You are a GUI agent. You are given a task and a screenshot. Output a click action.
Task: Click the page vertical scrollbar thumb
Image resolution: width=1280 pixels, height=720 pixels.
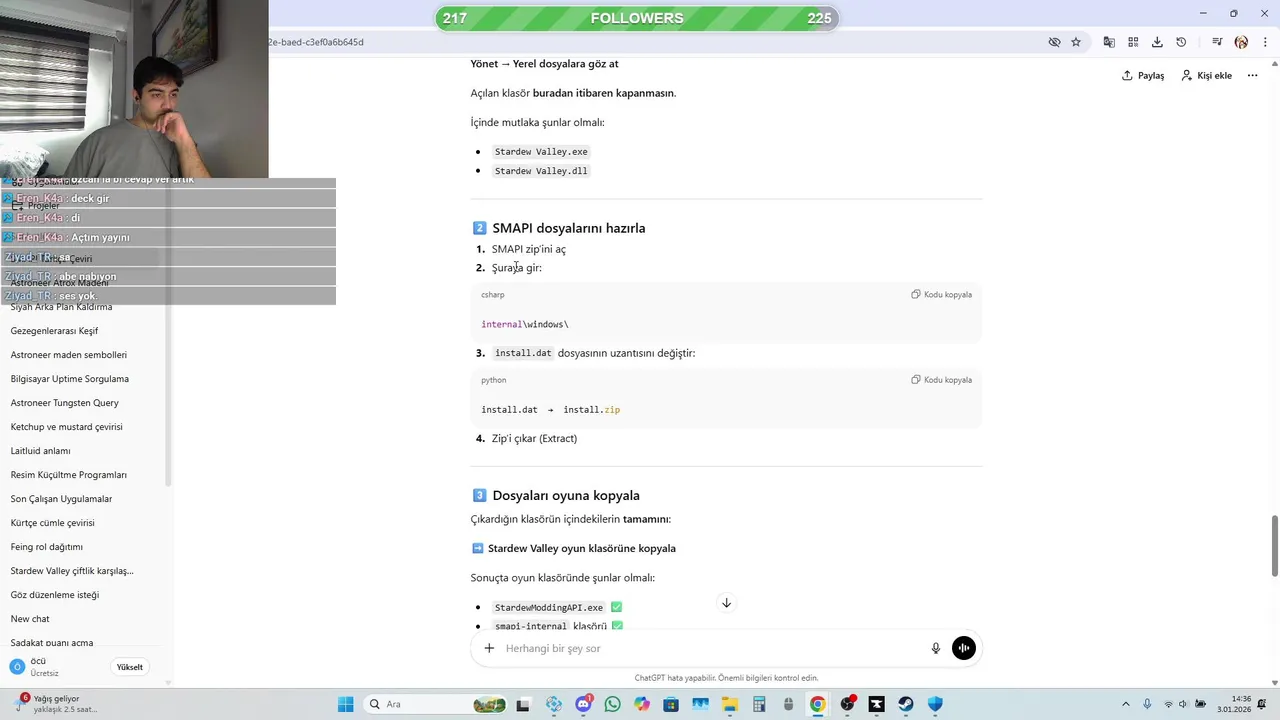tap(1274, 546)
